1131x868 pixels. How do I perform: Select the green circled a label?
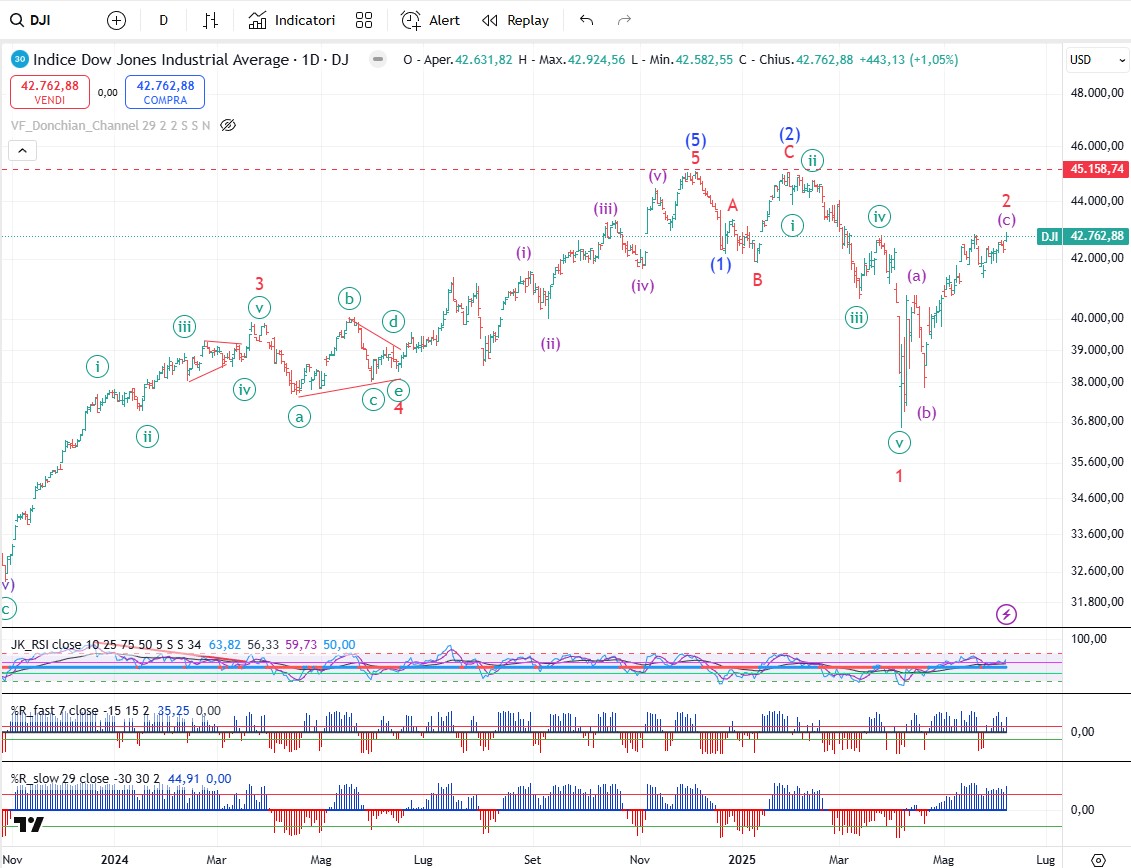pos(299,416)
